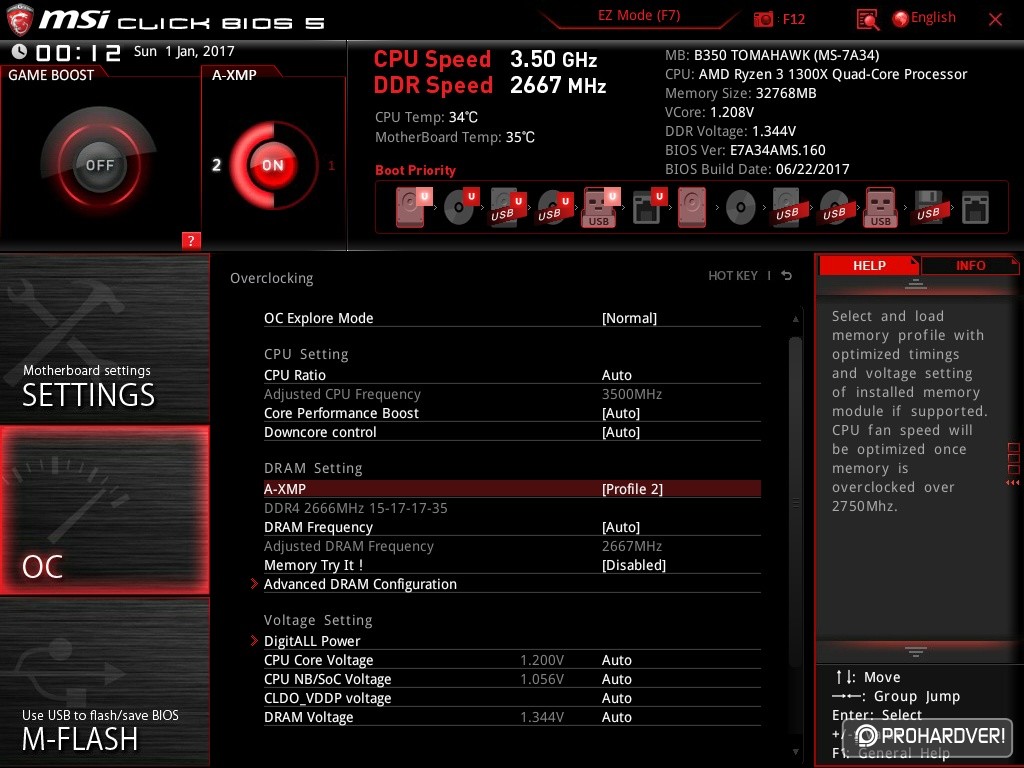Click the Adjusted CPU Frequency 3500MHz row
The width and height of the screenshot is (1024, 768).
(x=512, y=394)
